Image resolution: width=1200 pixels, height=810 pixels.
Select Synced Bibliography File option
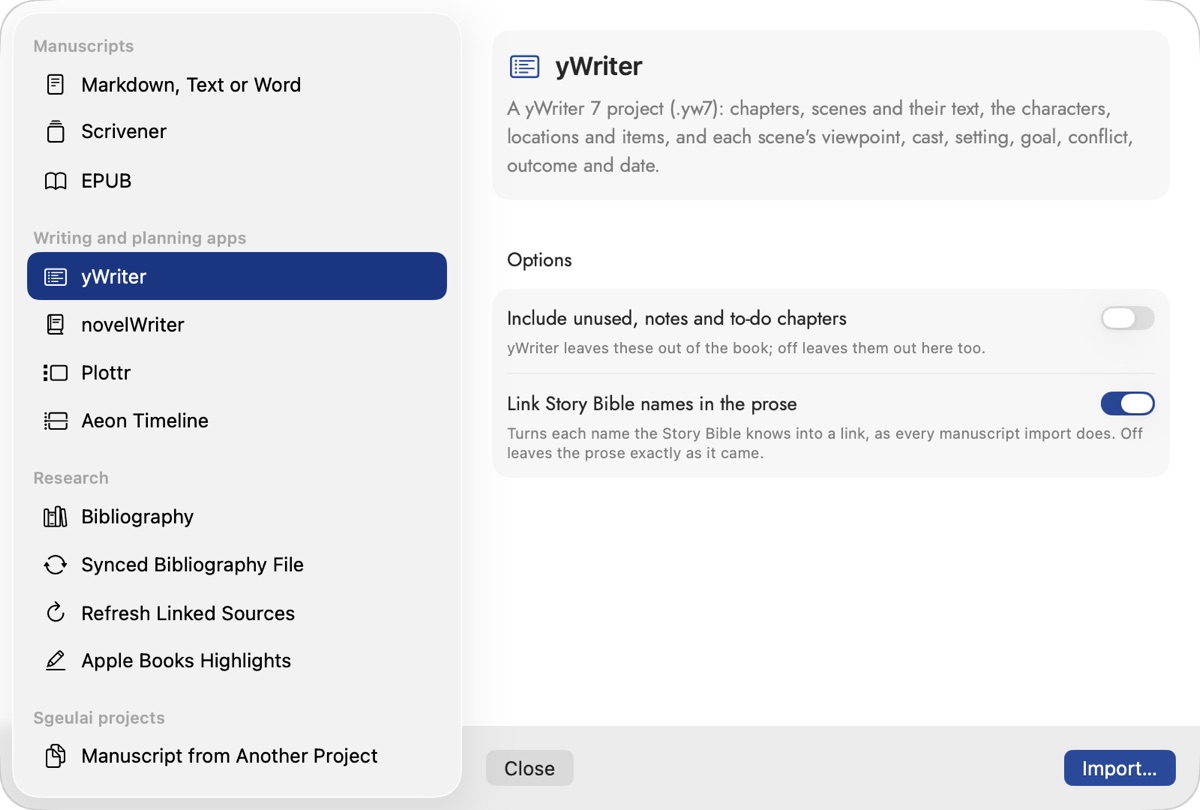pos(237,565)
